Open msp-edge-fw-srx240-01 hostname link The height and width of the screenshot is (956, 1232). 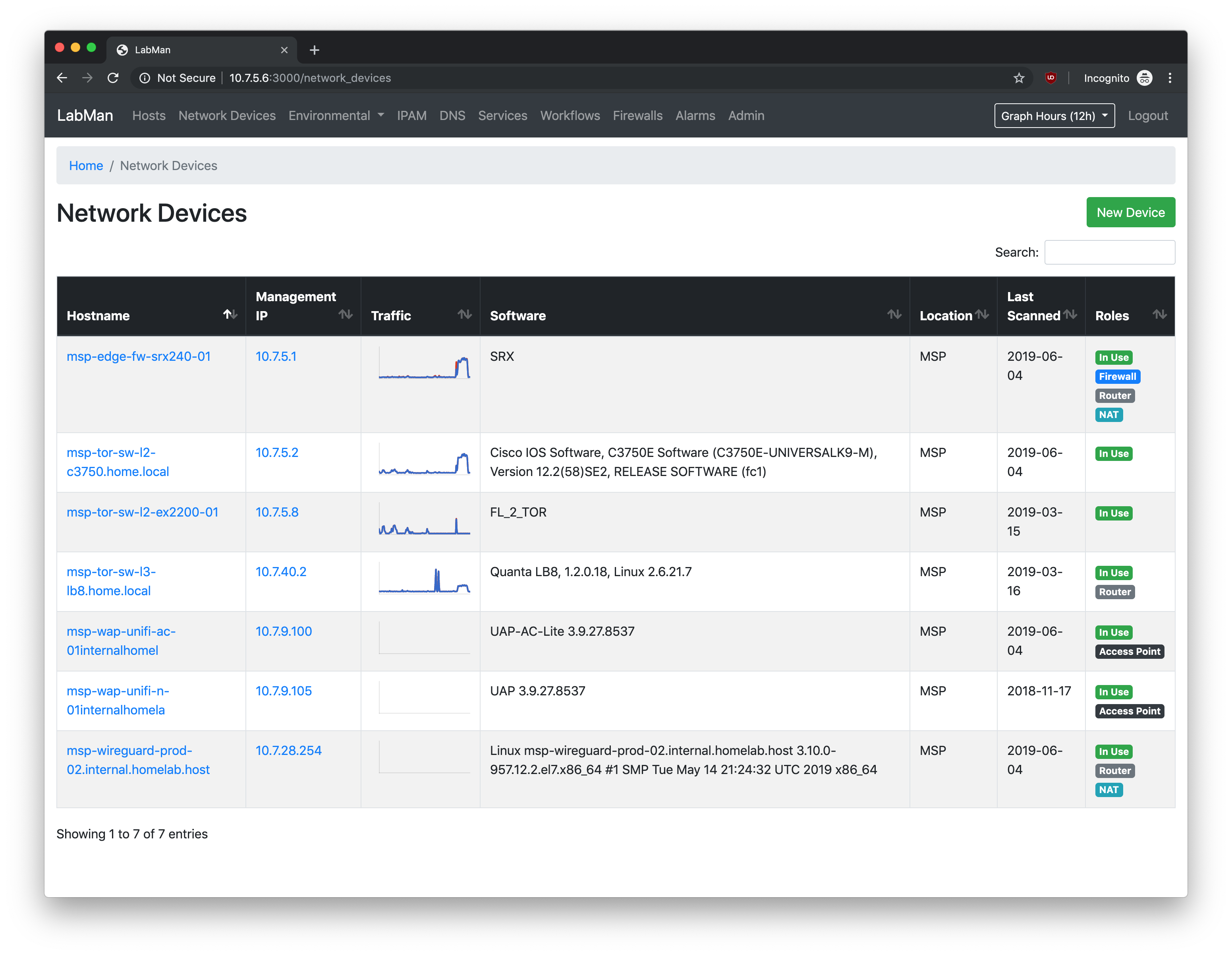click(x=139, y=357)
